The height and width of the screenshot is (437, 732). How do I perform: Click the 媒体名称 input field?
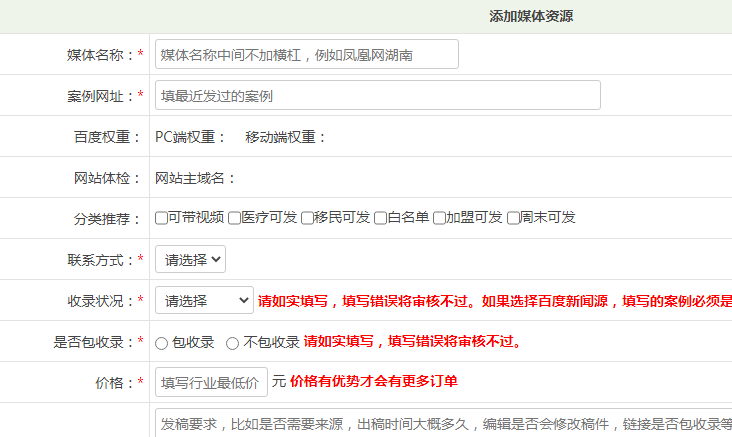306,54
